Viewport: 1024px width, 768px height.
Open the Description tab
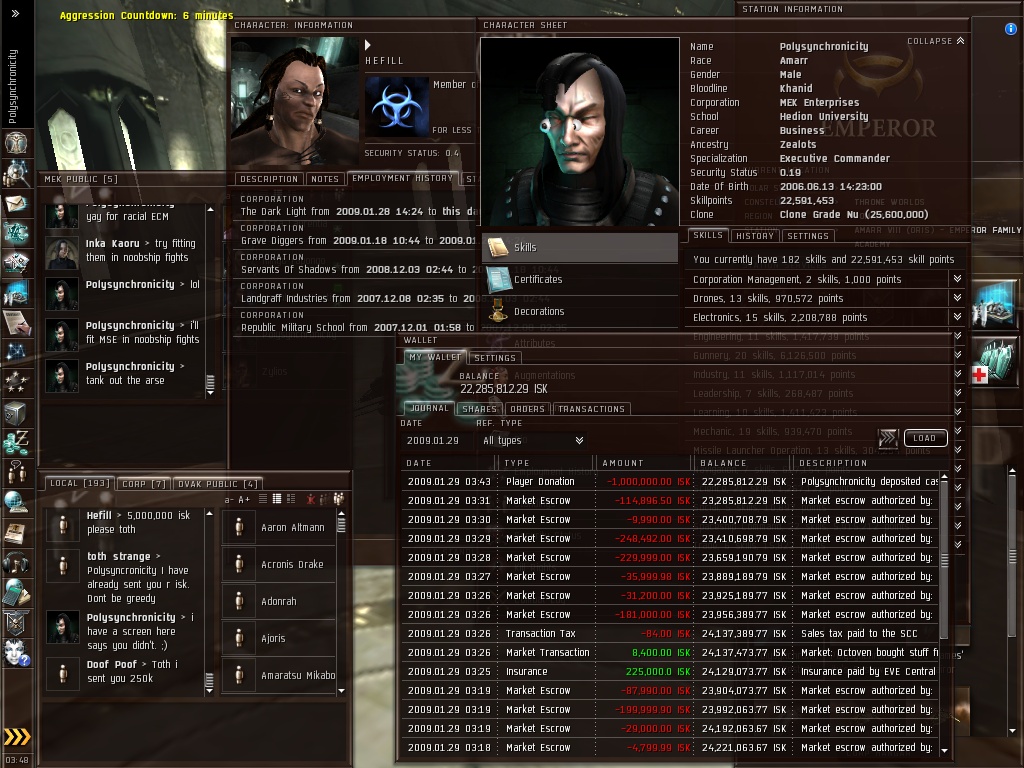click(x=268, y=179)
